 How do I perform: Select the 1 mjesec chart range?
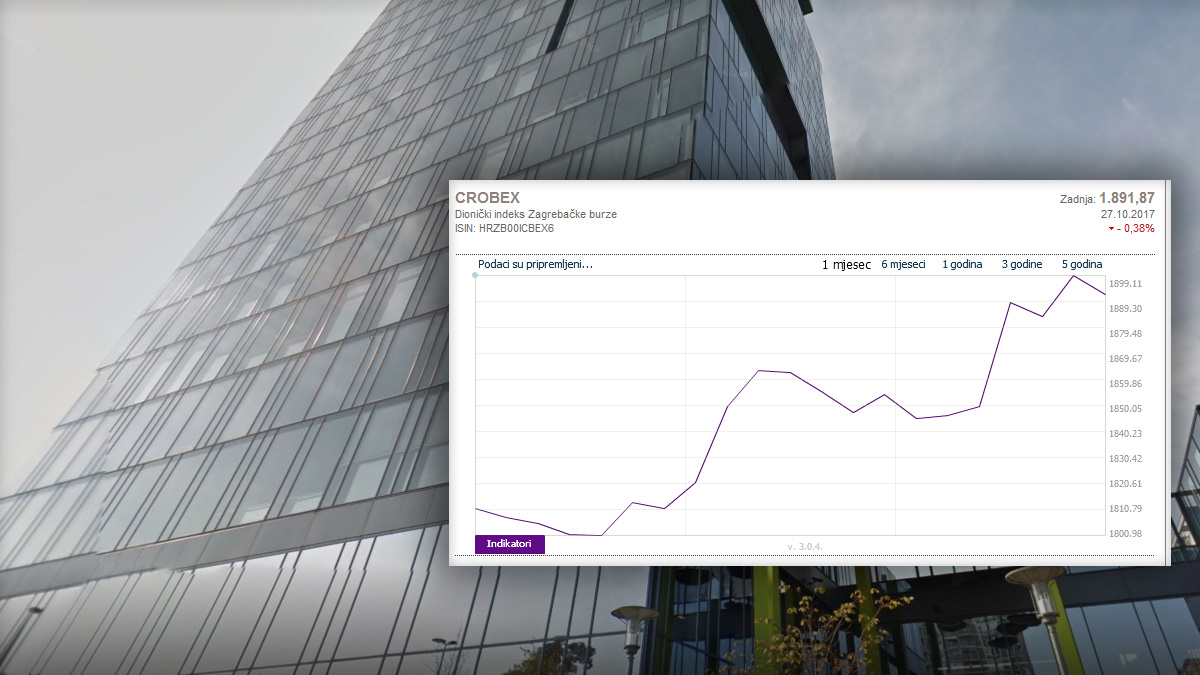pos(846,265)
